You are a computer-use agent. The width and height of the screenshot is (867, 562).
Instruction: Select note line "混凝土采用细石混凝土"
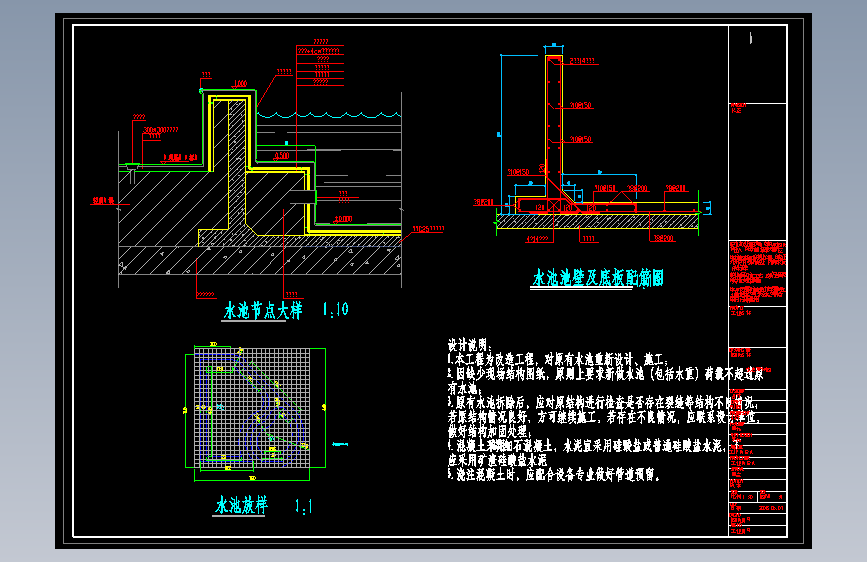594,446
